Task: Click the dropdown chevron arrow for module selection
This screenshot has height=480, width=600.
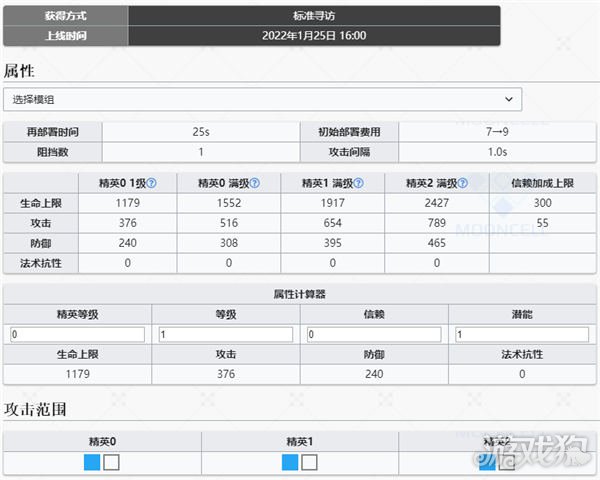Action: click(x=509, y=100)
